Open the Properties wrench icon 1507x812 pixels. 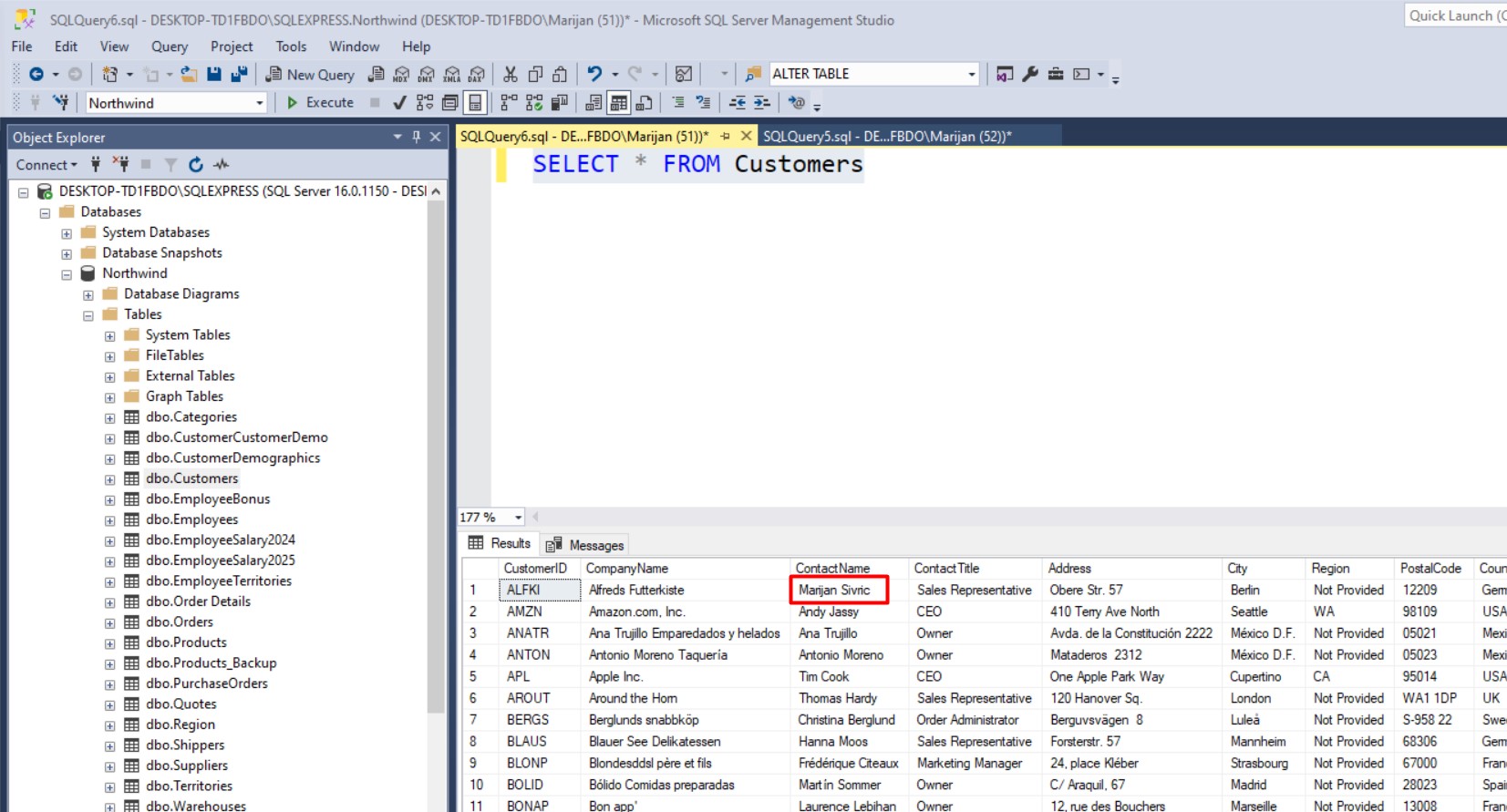tap(1030, 75)
